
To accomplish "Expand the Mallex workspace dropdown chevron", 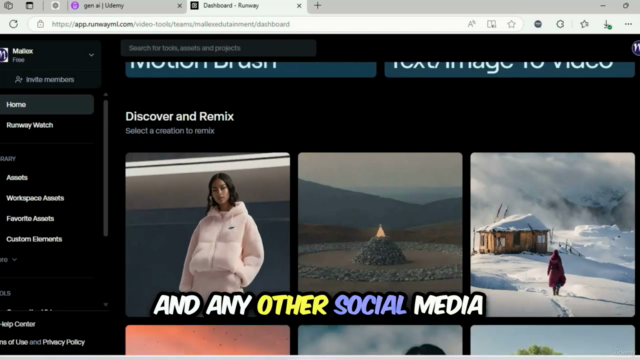I will point(91,55).
